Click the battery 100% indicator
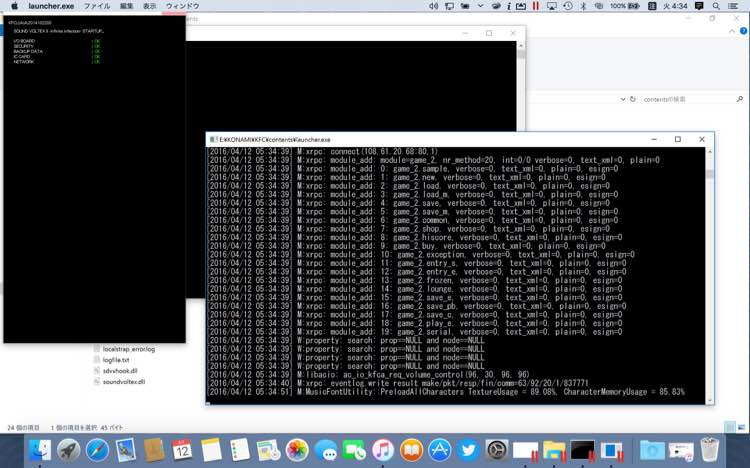Image resolution: width=750 pixels, height=468 pixels. [625, 6]
